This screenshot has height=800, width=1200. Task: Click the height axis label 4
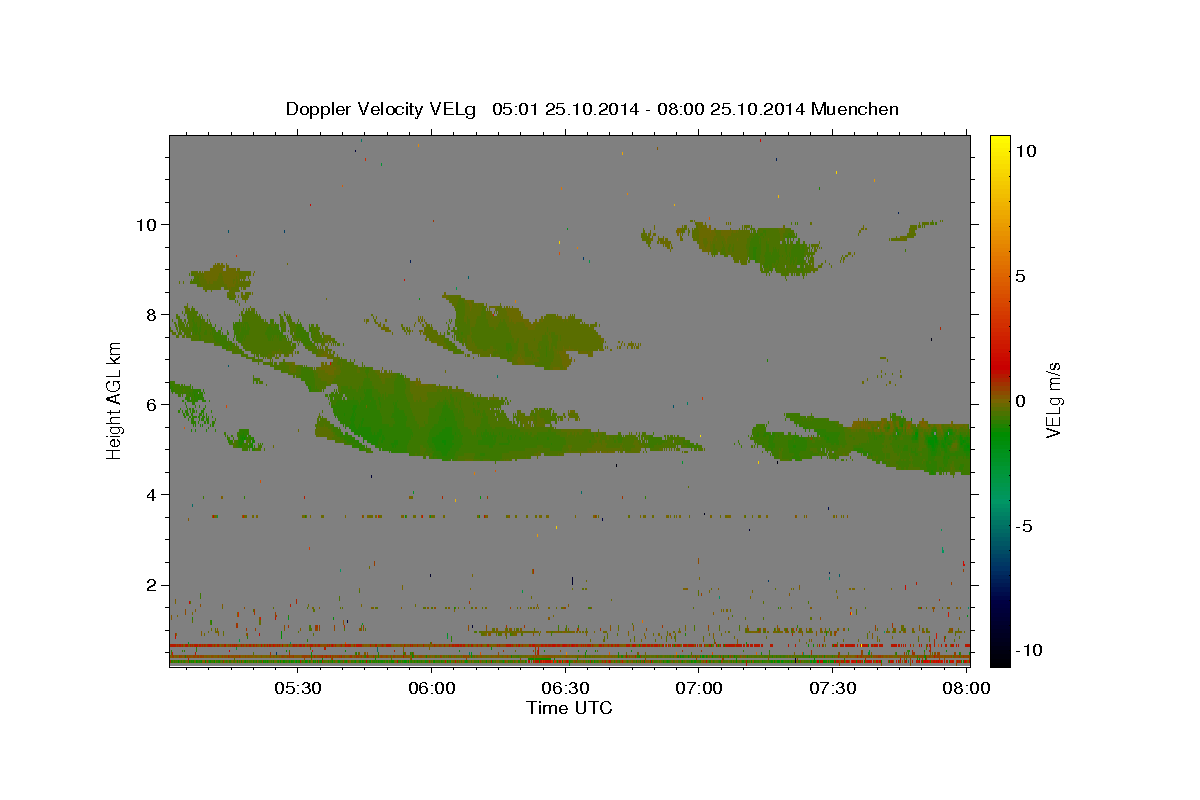pyautogui.click(x=154, y=494)
